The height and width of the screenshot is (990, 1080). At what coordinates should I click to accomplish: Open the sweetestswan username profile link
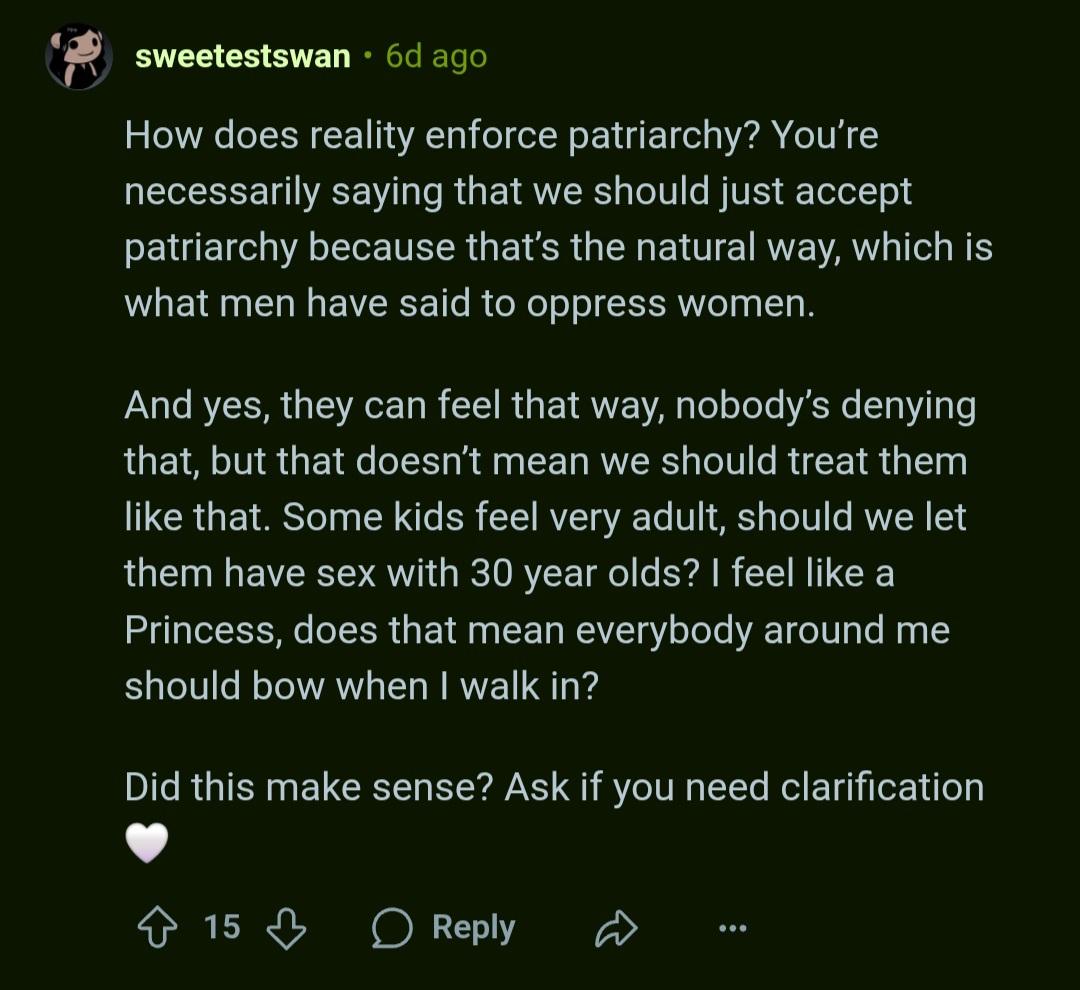(243, 57)
